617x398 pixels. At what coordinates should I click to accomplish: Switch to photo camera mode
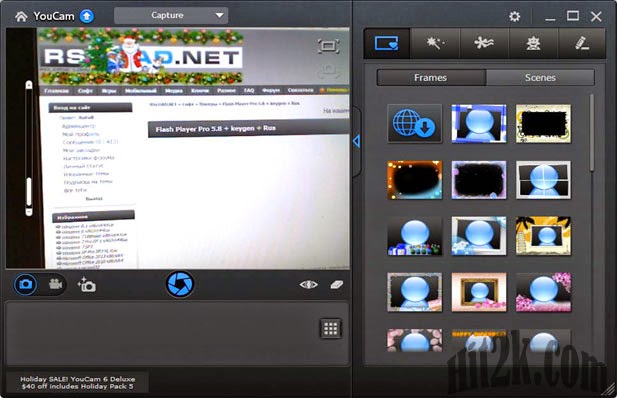point(26,284)
